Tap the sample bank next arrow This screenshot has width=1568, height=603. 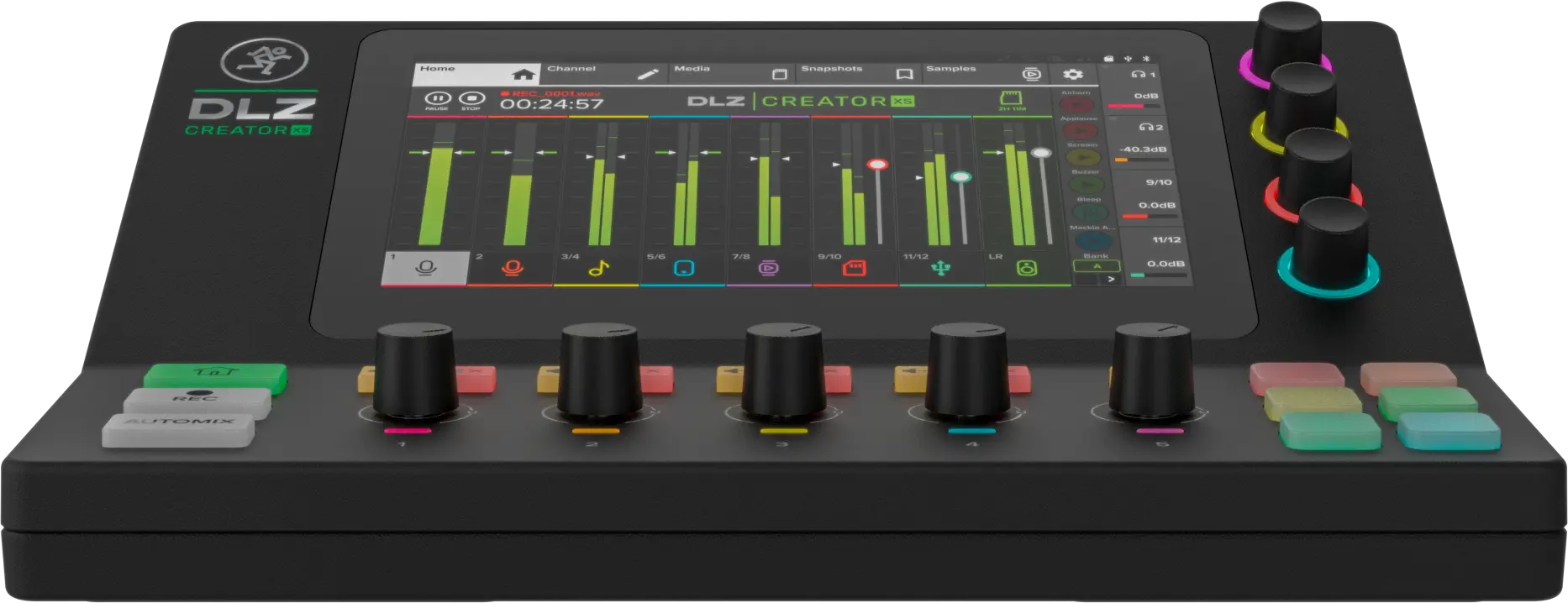pyautogui.click(x=1111, y=278)
